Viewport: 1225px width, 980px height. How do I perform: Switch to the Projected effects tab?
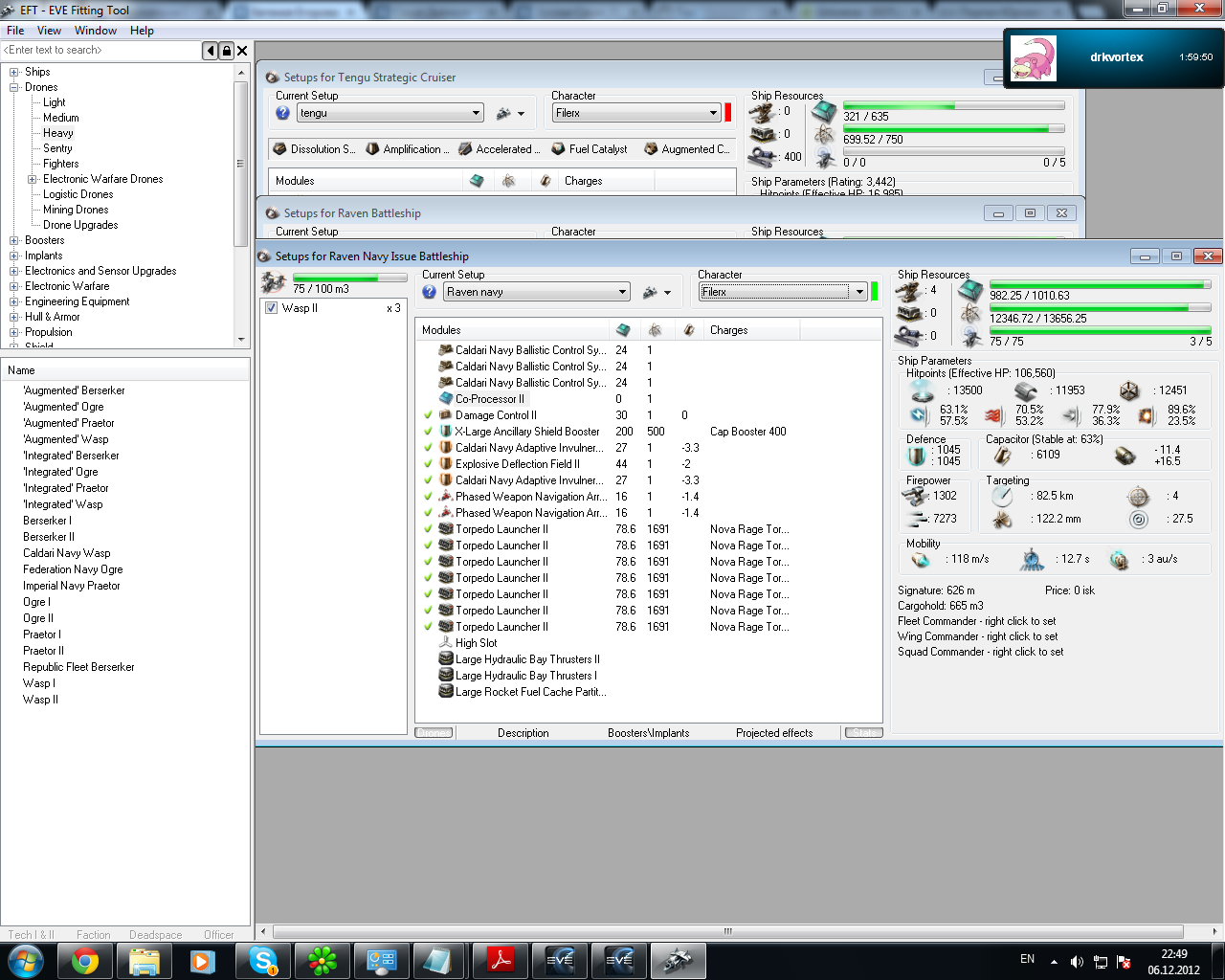(x=774, y=733)
